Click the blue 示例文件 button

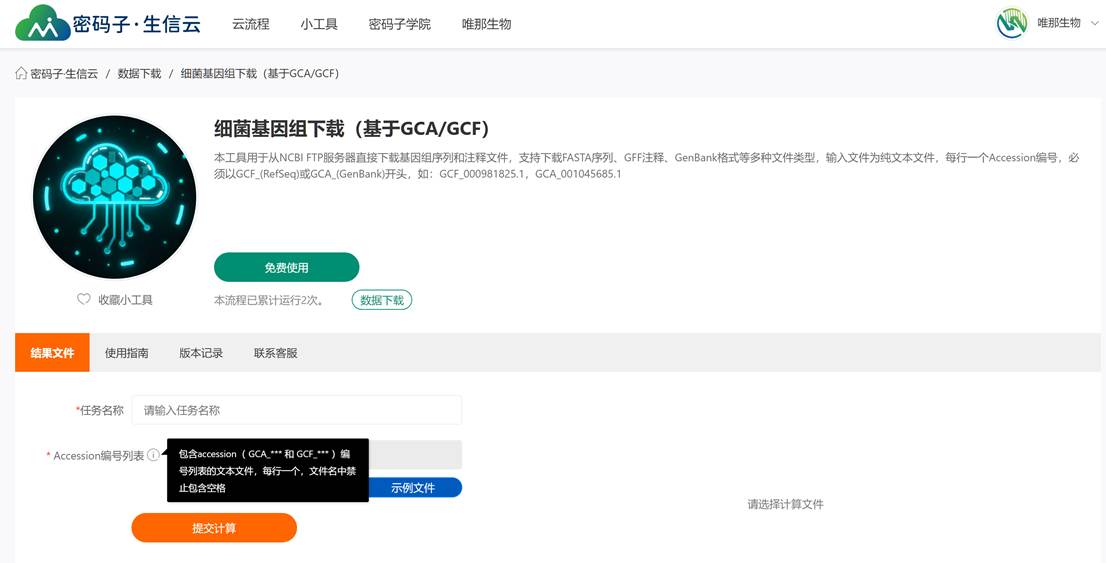414,488
